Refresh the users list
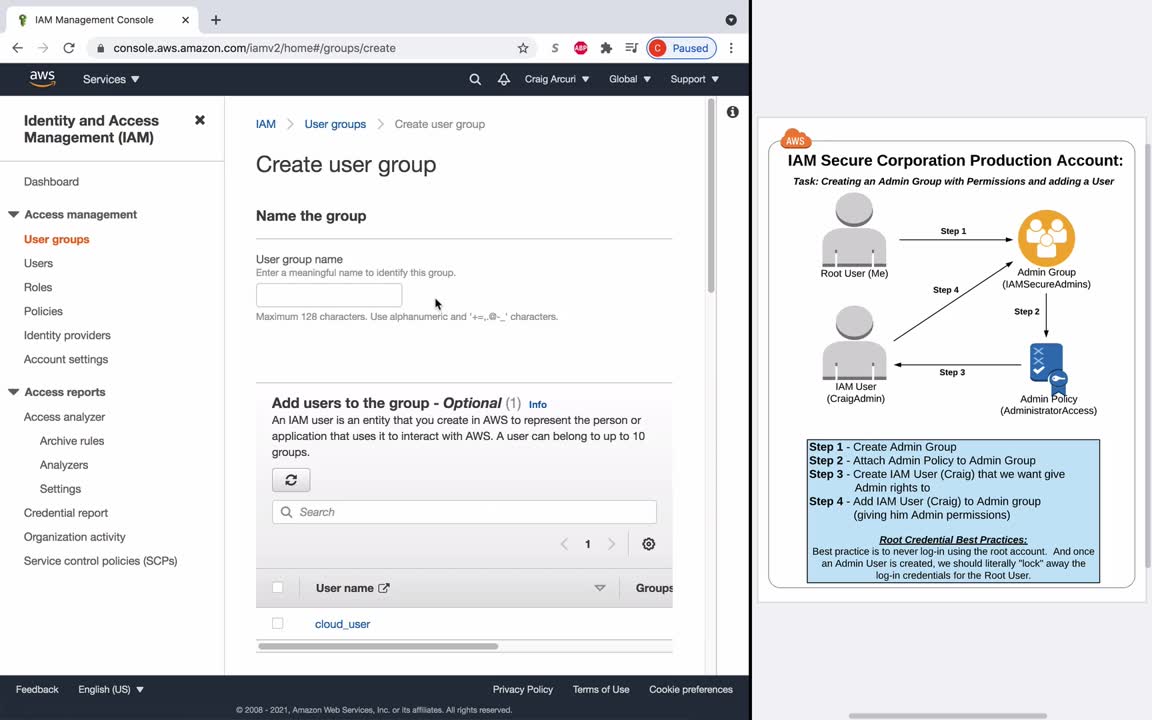 [291, 480]
